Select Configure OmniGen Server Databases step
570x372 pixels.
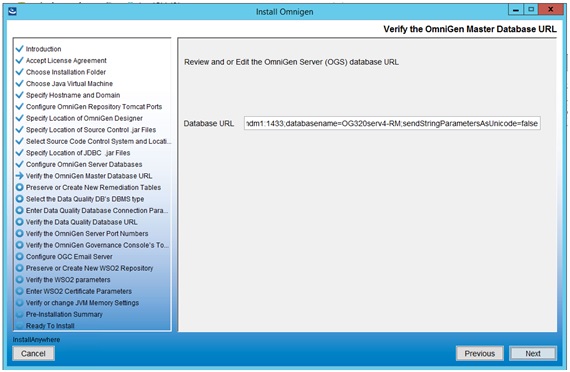pyautogui.click(x=84, y=164)
